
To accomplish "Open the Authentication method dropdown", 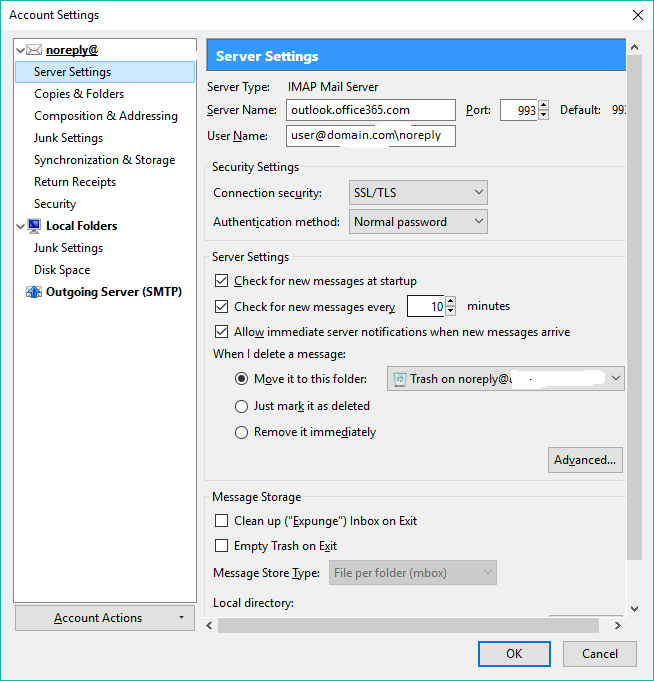I will pos(418,222).
